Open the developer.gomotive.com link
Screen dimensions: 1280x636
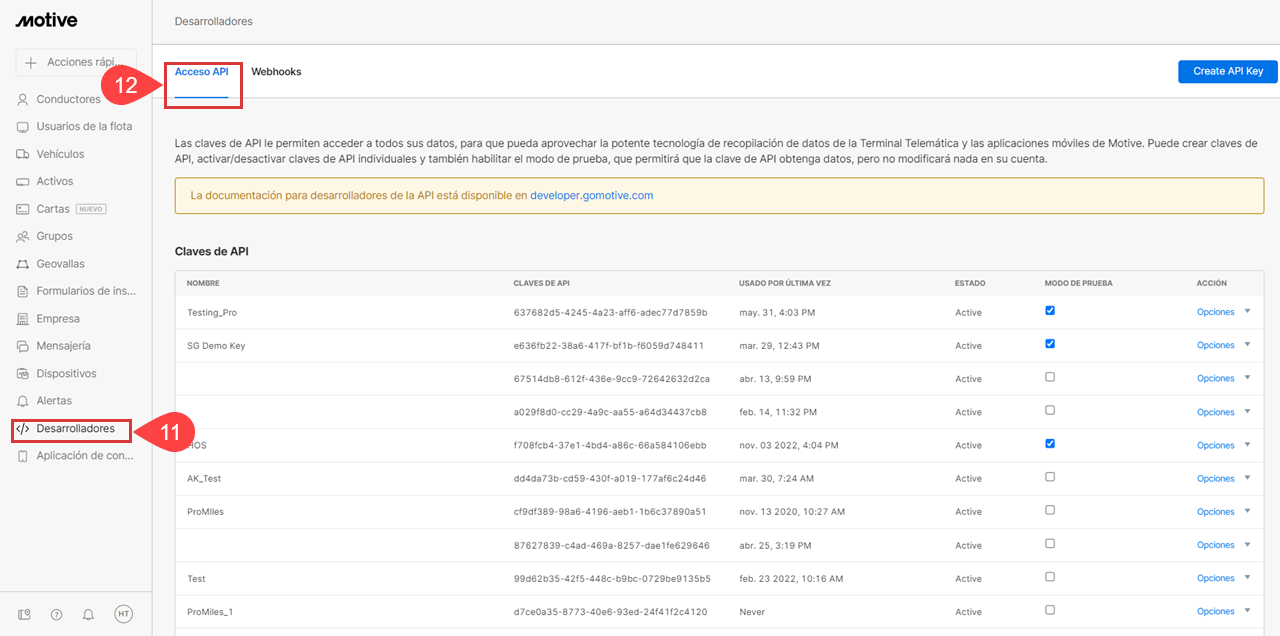(591, 196)
